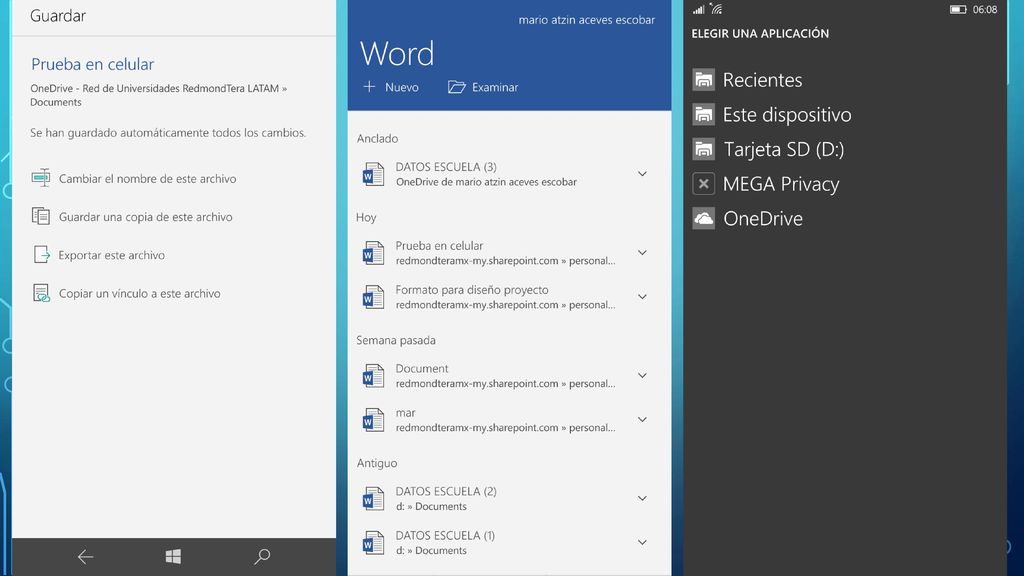Tap the Word icon of Formato para diseño proyecto
The width and height of the screenshot is (1024, 576).
click(373, 297)
